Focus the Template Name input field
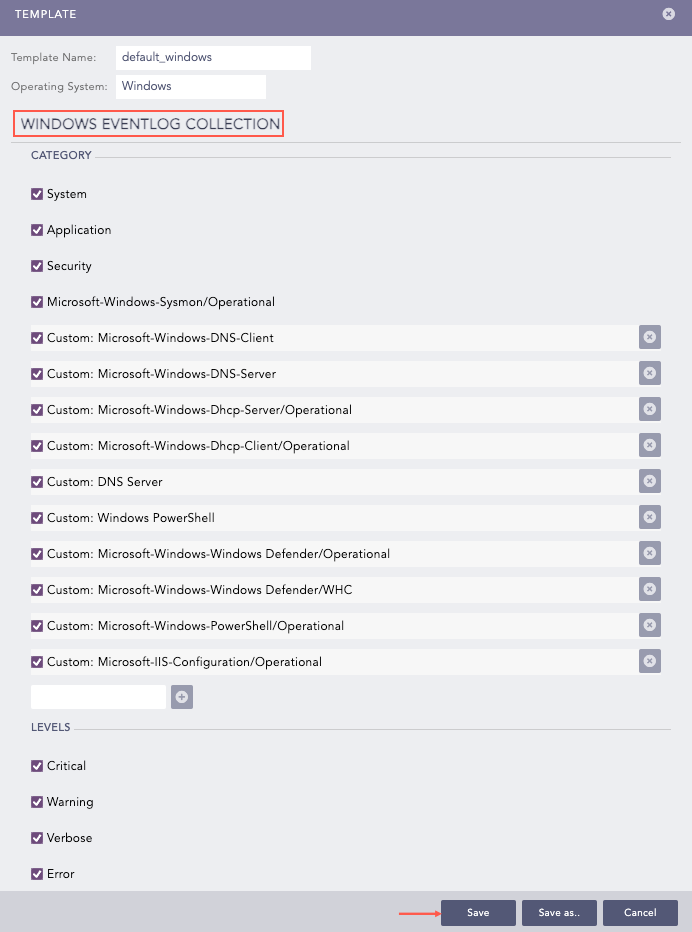 pos(213,58)
